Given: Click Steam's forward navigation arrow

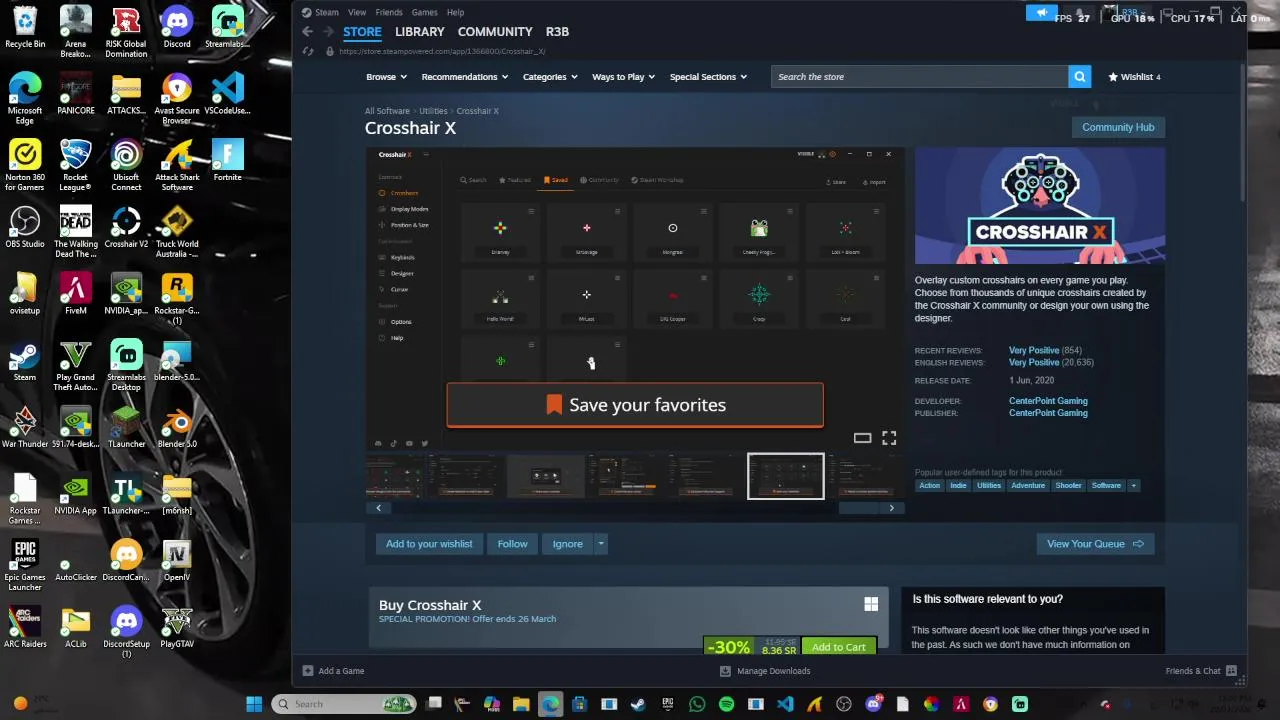Looking at the screenshot, I should (x=327, y=32).
